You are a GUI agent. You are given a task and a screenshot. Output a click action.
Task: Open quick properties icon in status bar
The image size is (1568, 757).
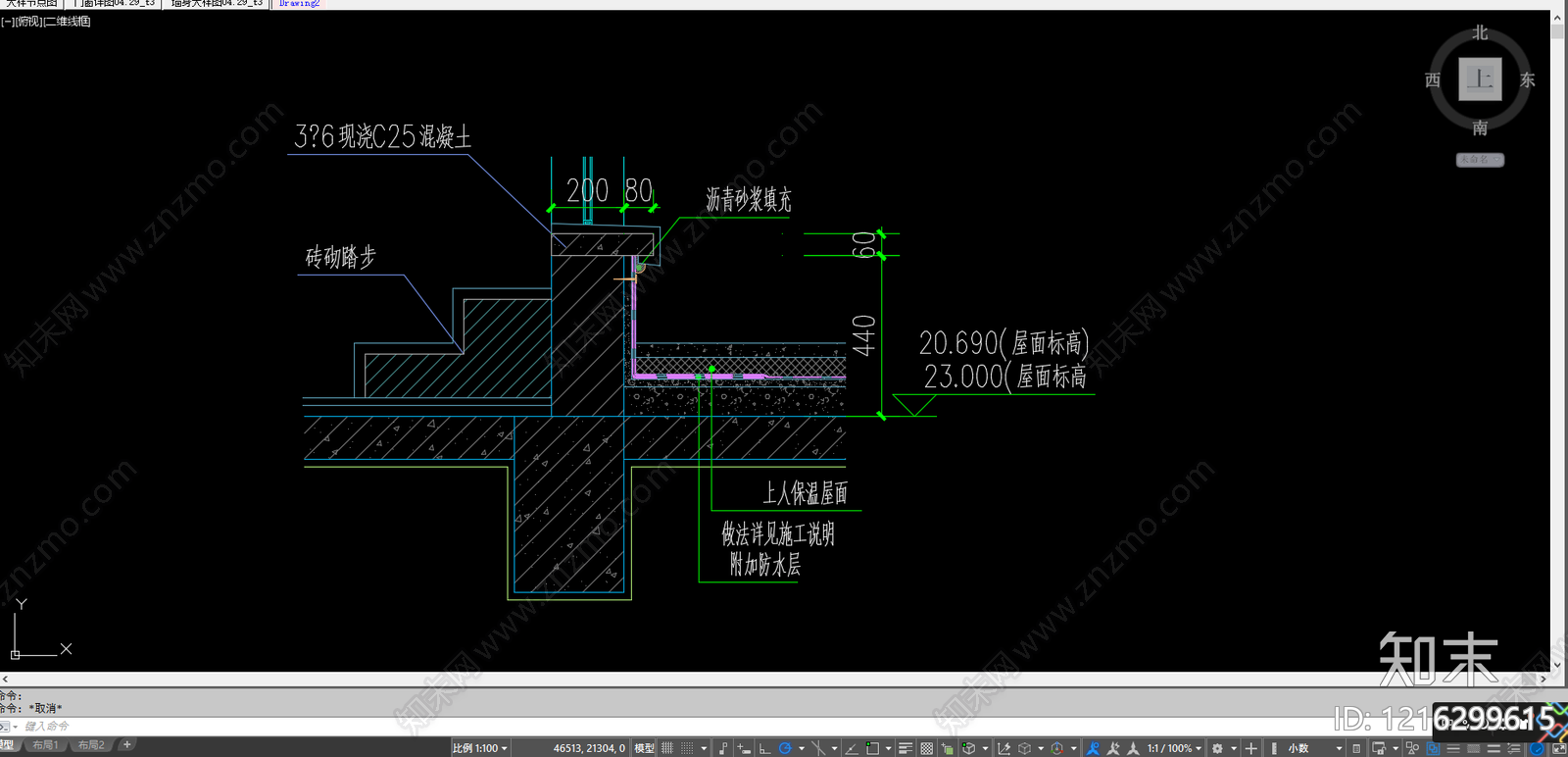tap(1356, 748)
